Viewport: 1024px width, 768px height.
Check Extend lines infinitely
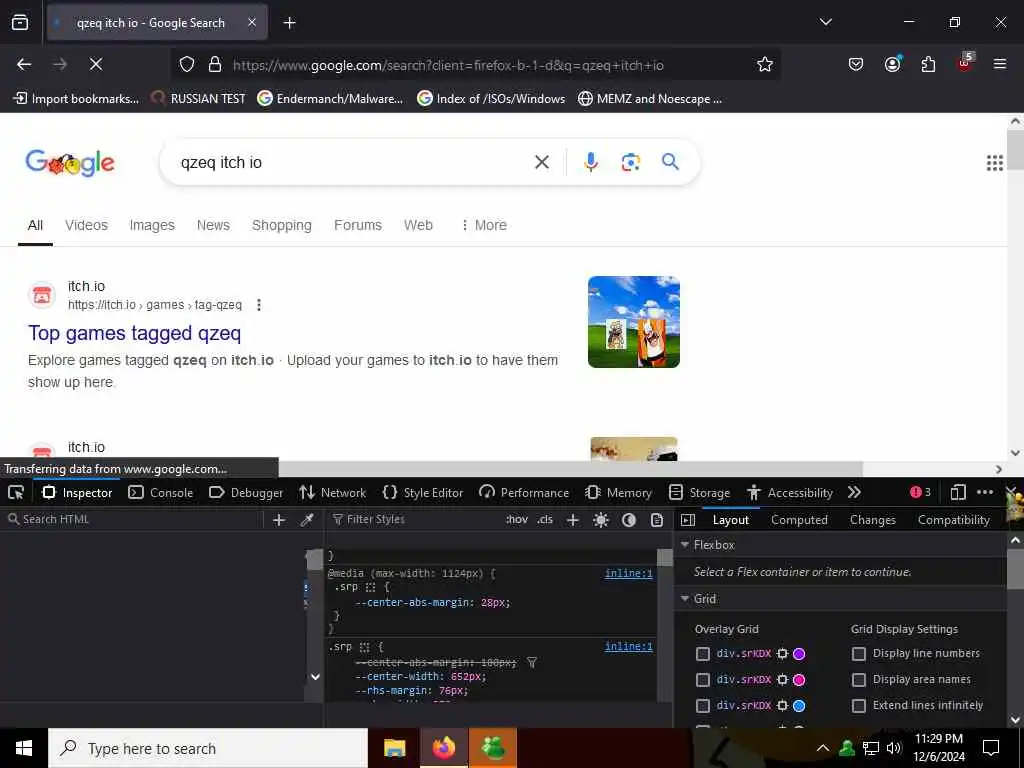(x=859, y=706)
